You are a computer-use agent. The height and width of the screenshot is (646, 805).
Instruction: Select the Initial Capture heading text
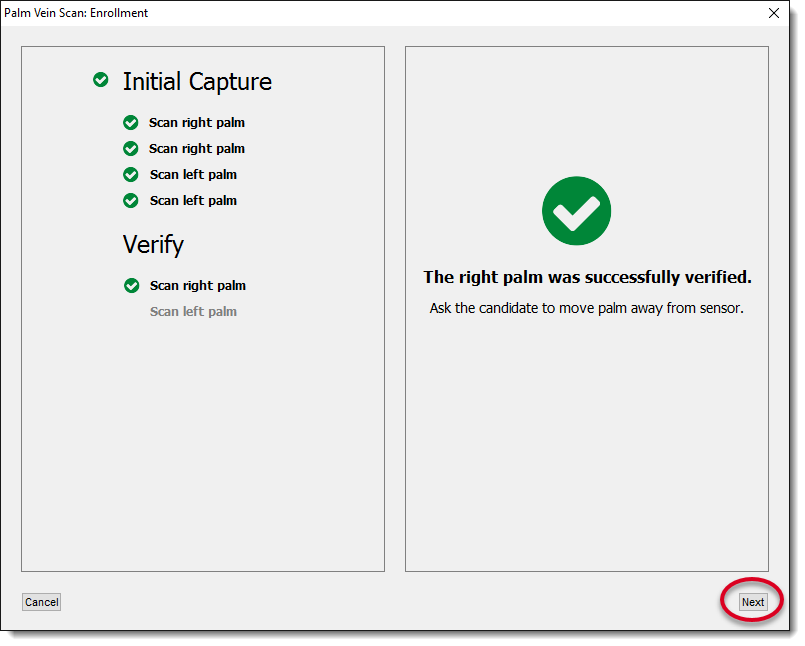pos(197,82)
